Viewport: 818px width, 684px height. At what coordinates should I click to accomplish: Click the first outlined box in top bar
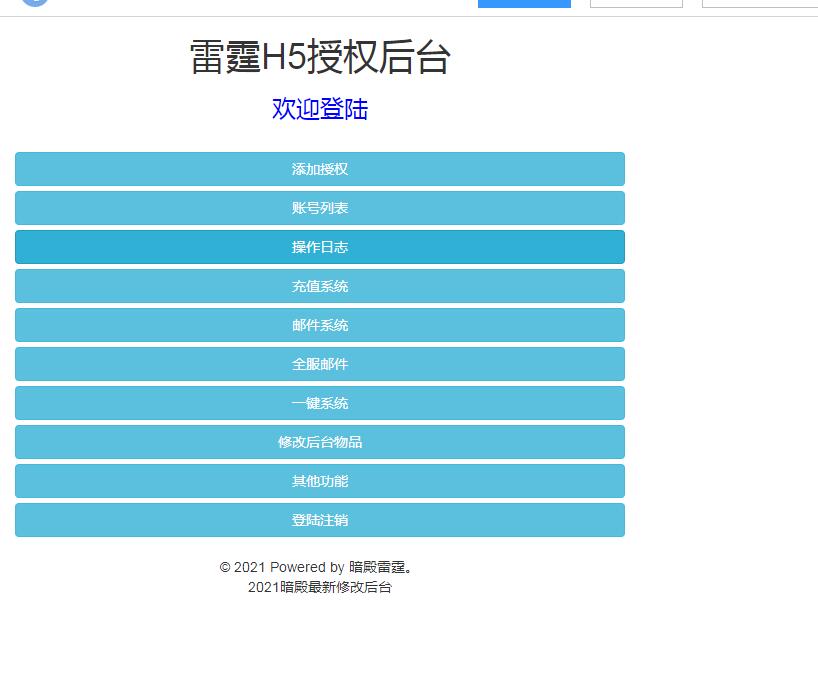636,3
